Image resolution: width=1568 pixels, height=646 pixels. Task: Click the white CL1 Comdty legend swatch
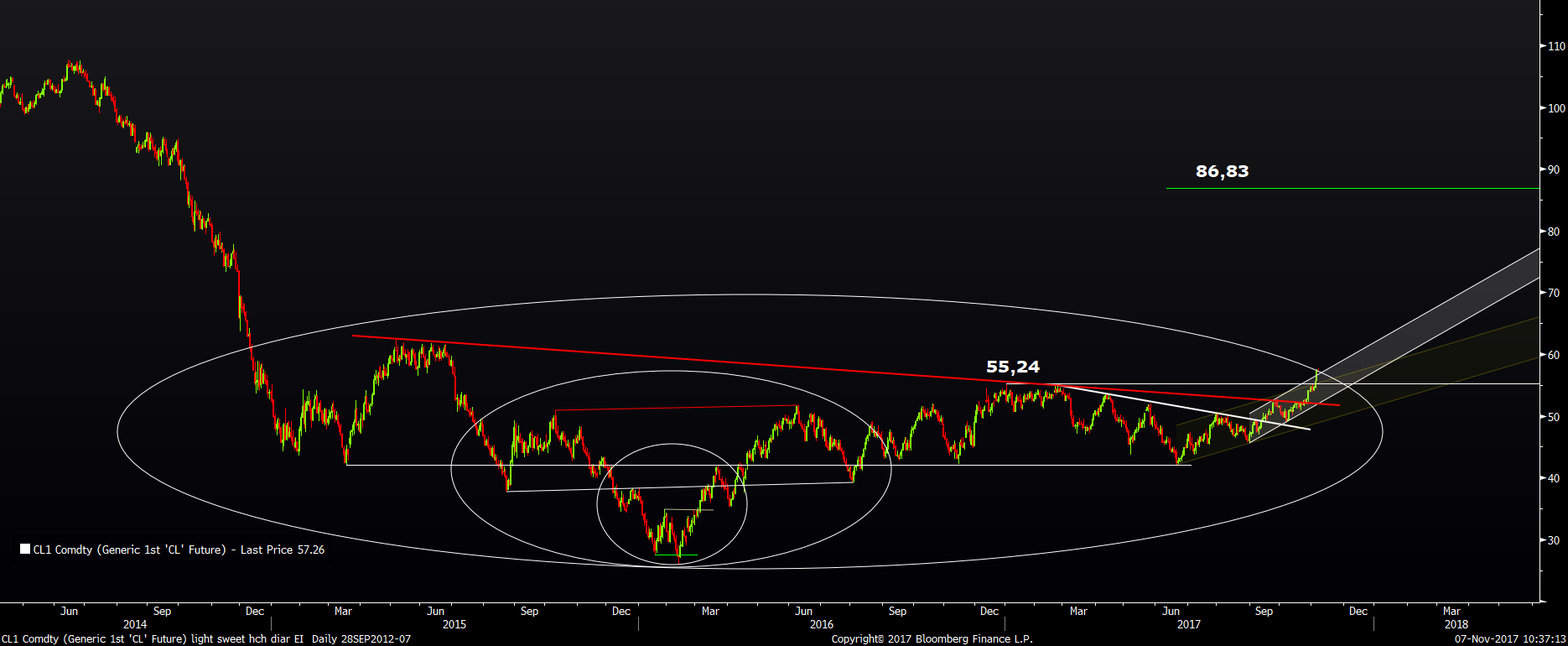25,550
